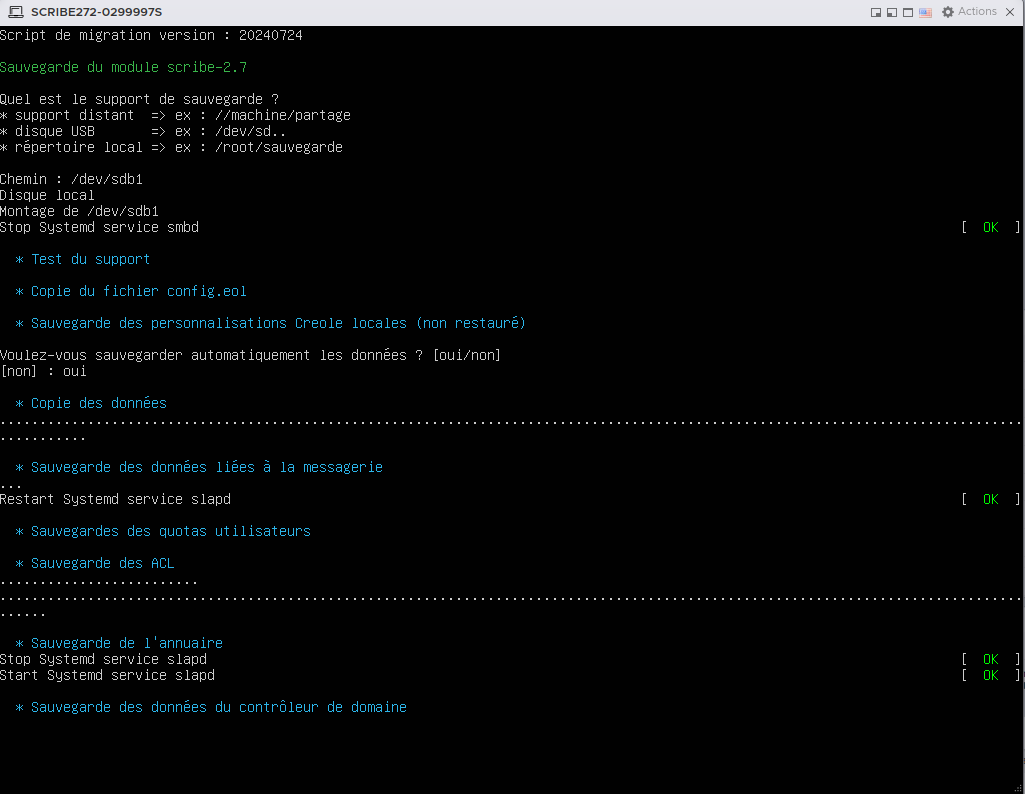Click 'Sauvegarde des données du contrôleur de domaine'
Screen dimensions: 1025x794
218,707
